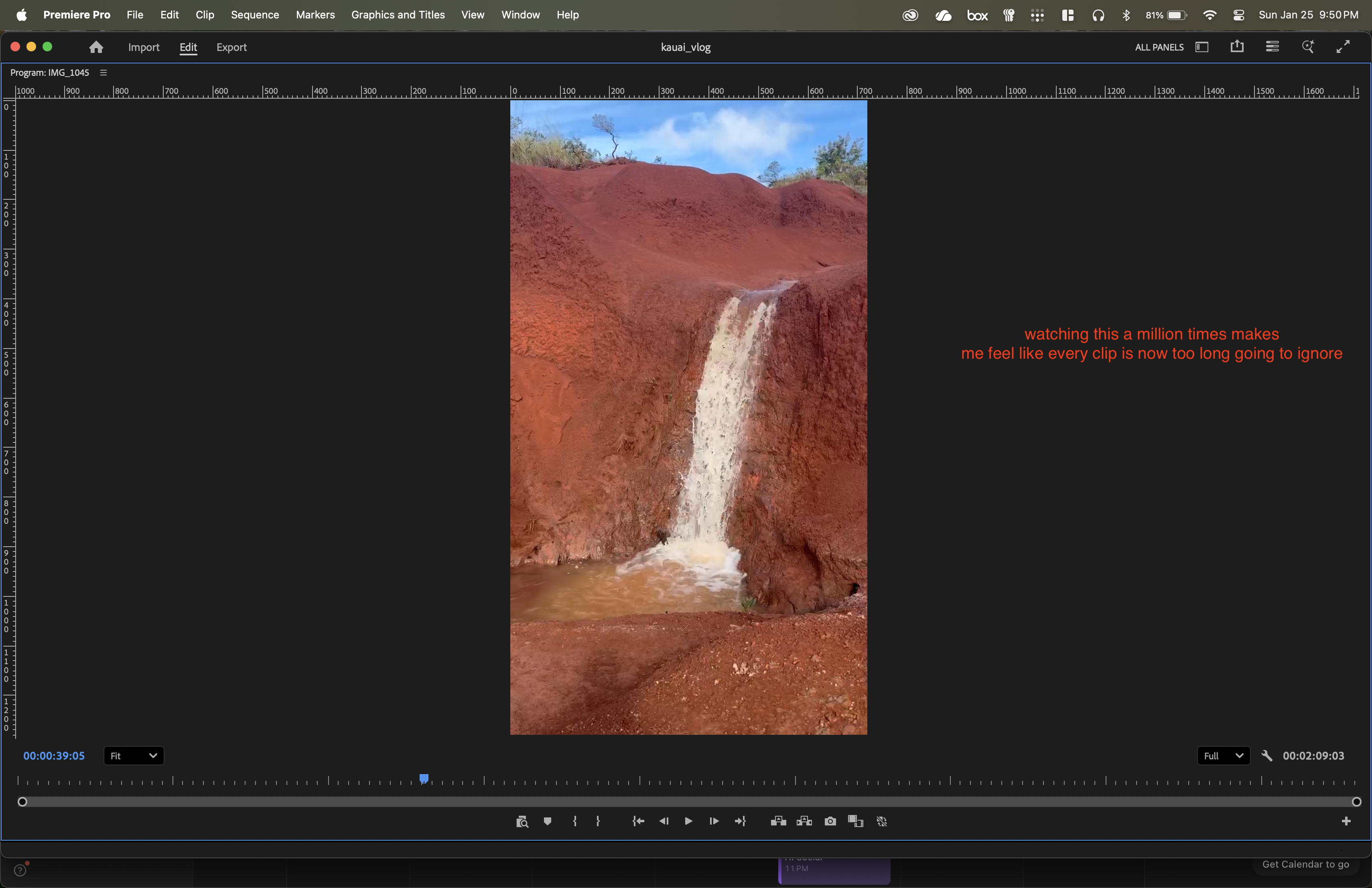Click the ALL PANELS workspace label
Image resolution: width=1372 pixels, height=888 pixels.
tap(1159, 47)
